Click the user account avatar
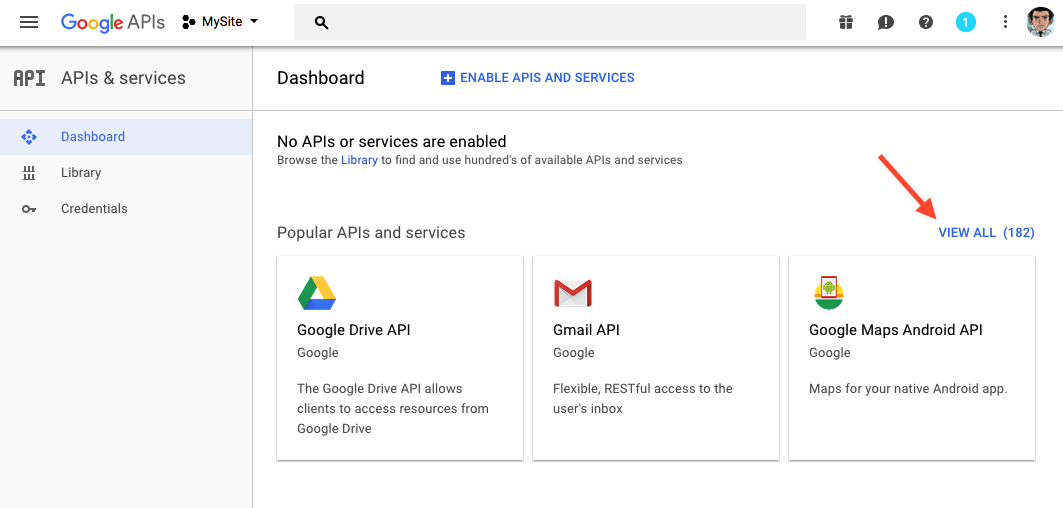Screen dimensions: 1063x508 (x=1041, y=22)
